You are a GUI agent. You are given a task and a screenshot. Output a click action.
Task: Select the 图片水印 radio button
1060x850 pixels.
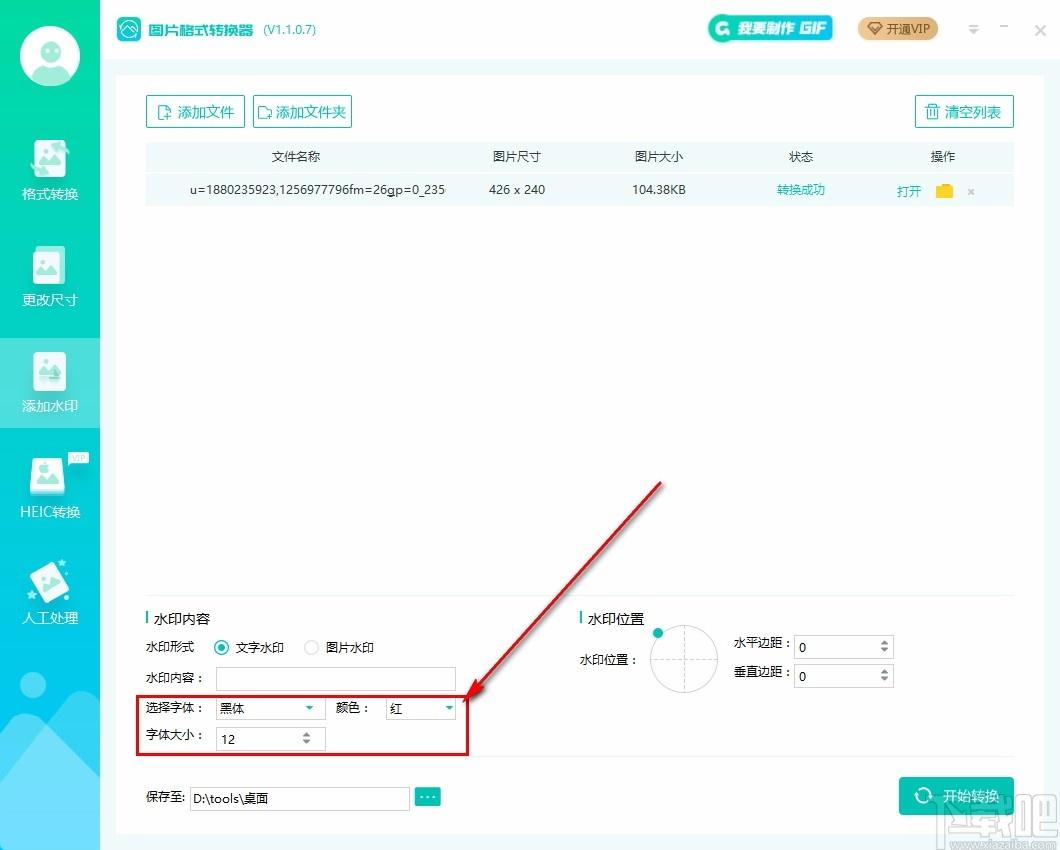click(x=311, y=647)
